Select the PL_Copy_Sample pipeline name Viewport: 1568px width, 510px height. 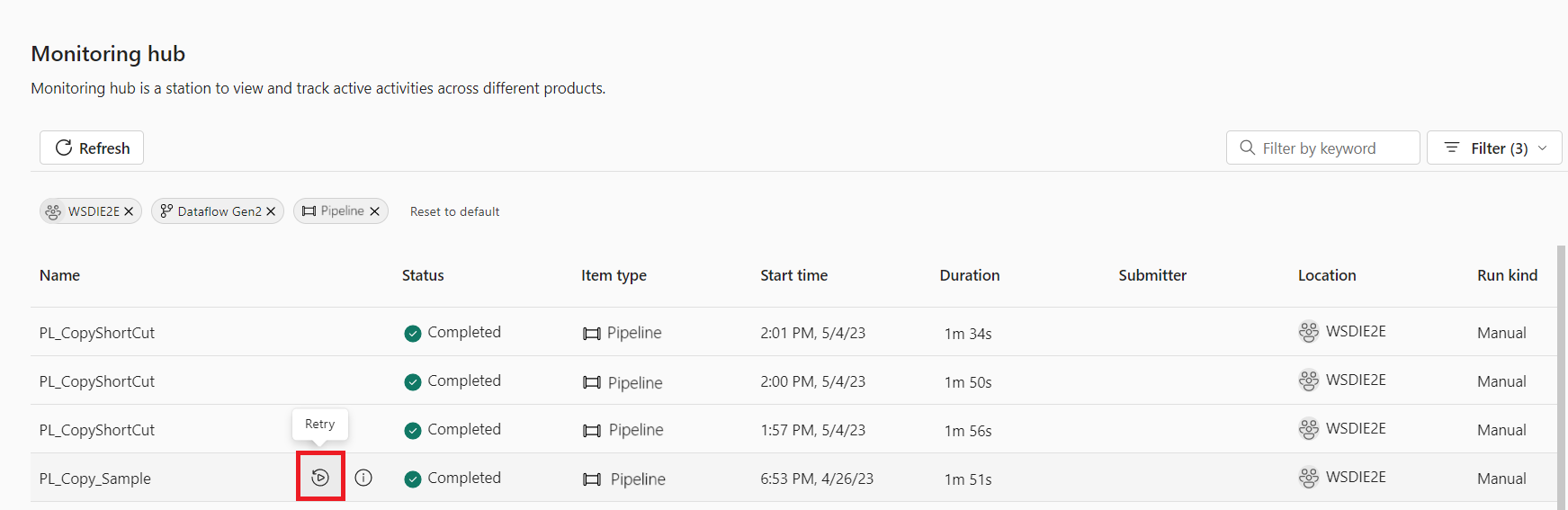tap(95, 479)
